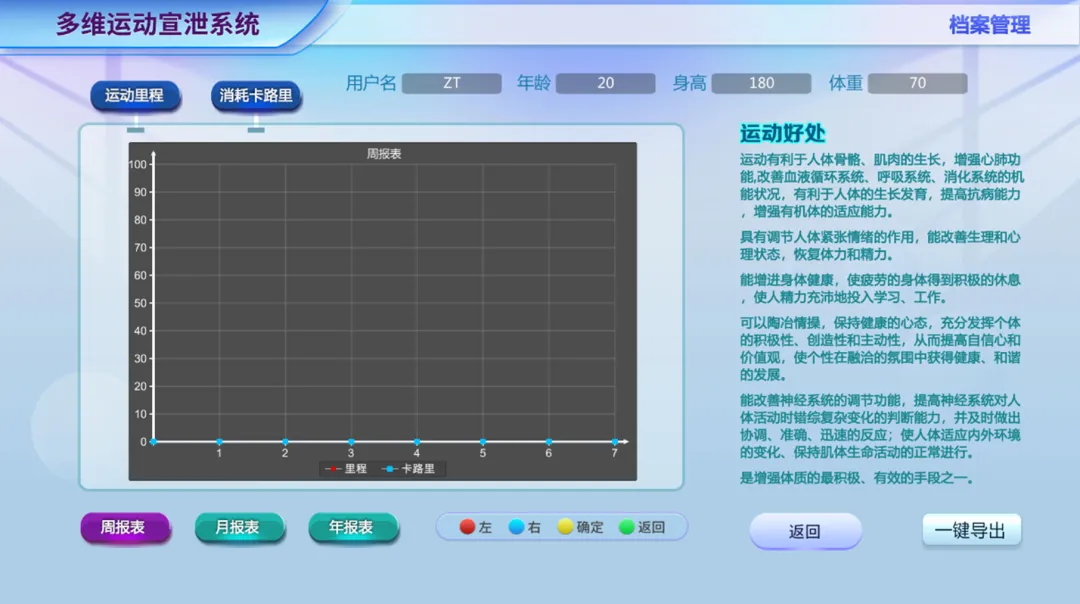
Task: Toggle the 卡路里 series in chart legend
Action: tap(408, 469)
